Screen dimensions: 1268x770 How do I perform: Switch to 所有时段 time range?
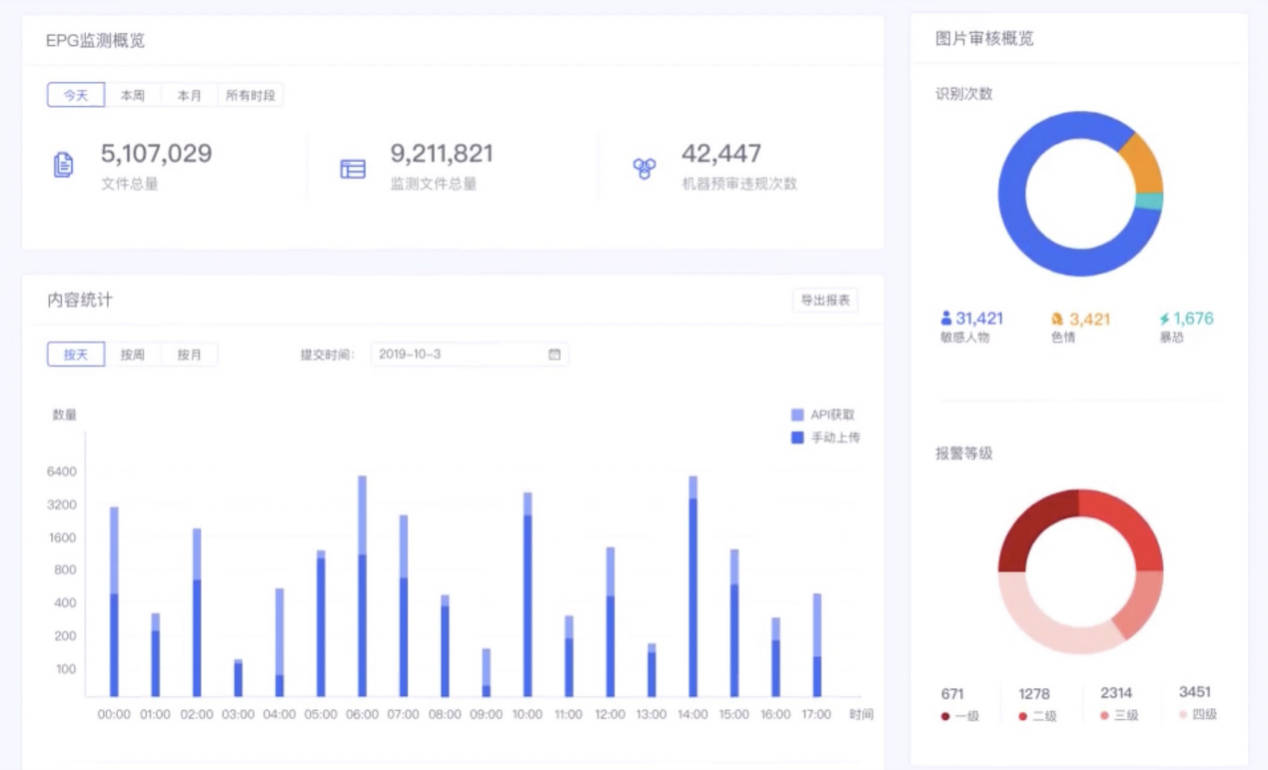(251, 95)
